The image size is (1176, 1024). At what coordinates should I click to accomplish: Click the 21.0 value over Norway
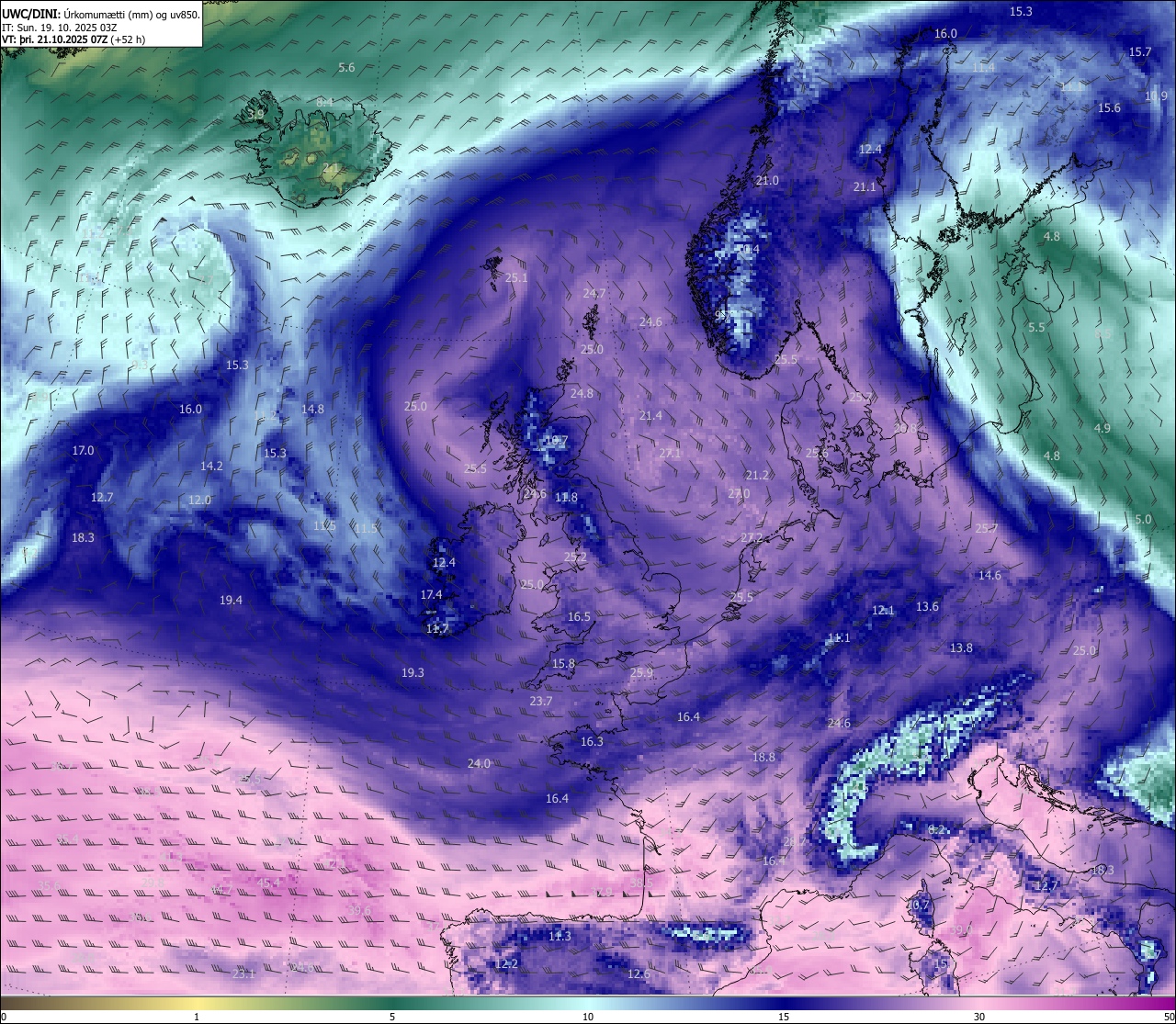tap(767, 181)
